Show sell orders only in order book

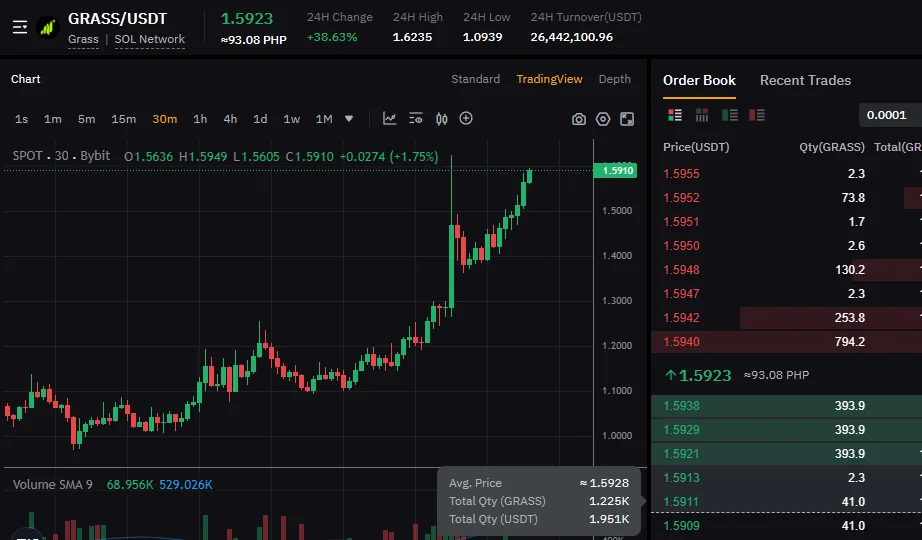point(757,115)
